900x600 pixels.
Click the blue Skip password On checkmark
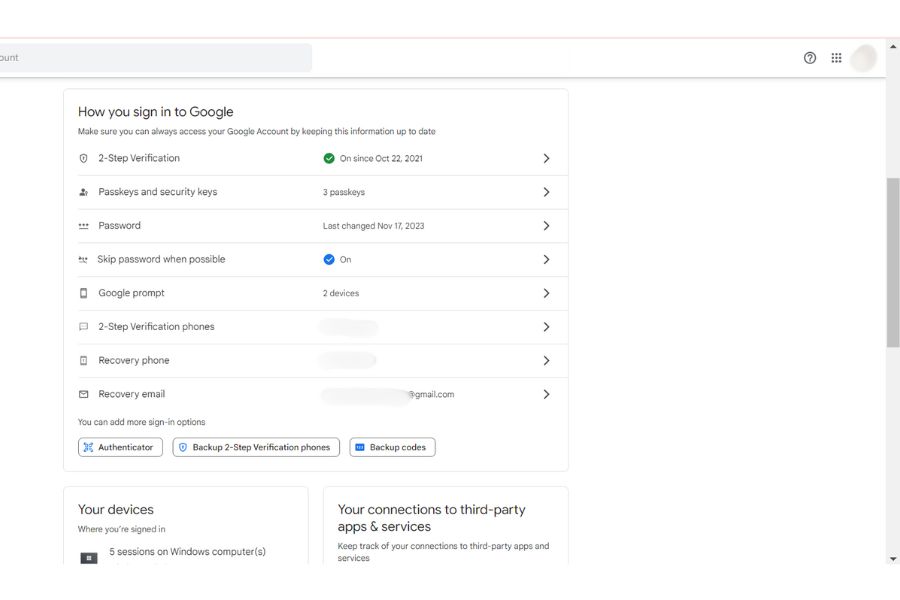329,260
